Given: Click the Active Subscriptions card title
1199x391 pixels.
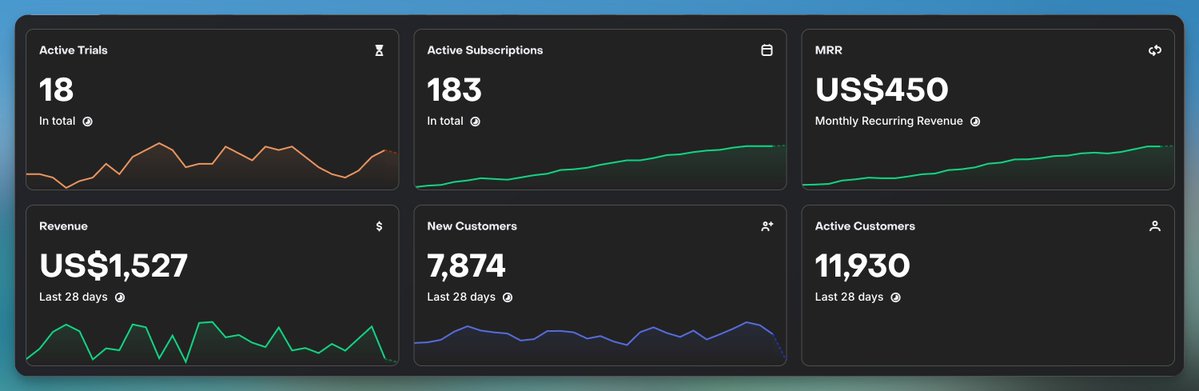Looking at the screenshot, I should pos(485,51).
